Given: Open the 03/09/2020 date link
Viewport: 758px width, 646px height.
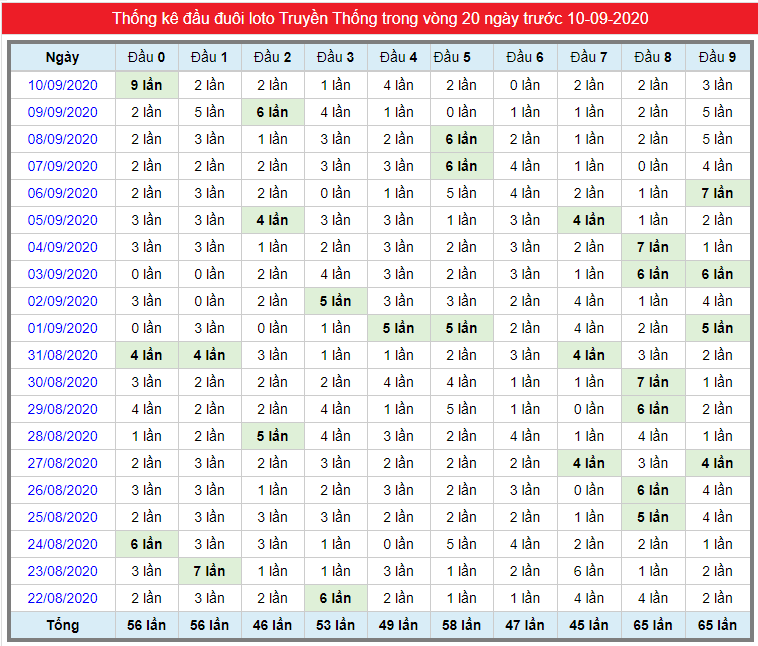Looking at the screenshot, I should coord(63,274).
